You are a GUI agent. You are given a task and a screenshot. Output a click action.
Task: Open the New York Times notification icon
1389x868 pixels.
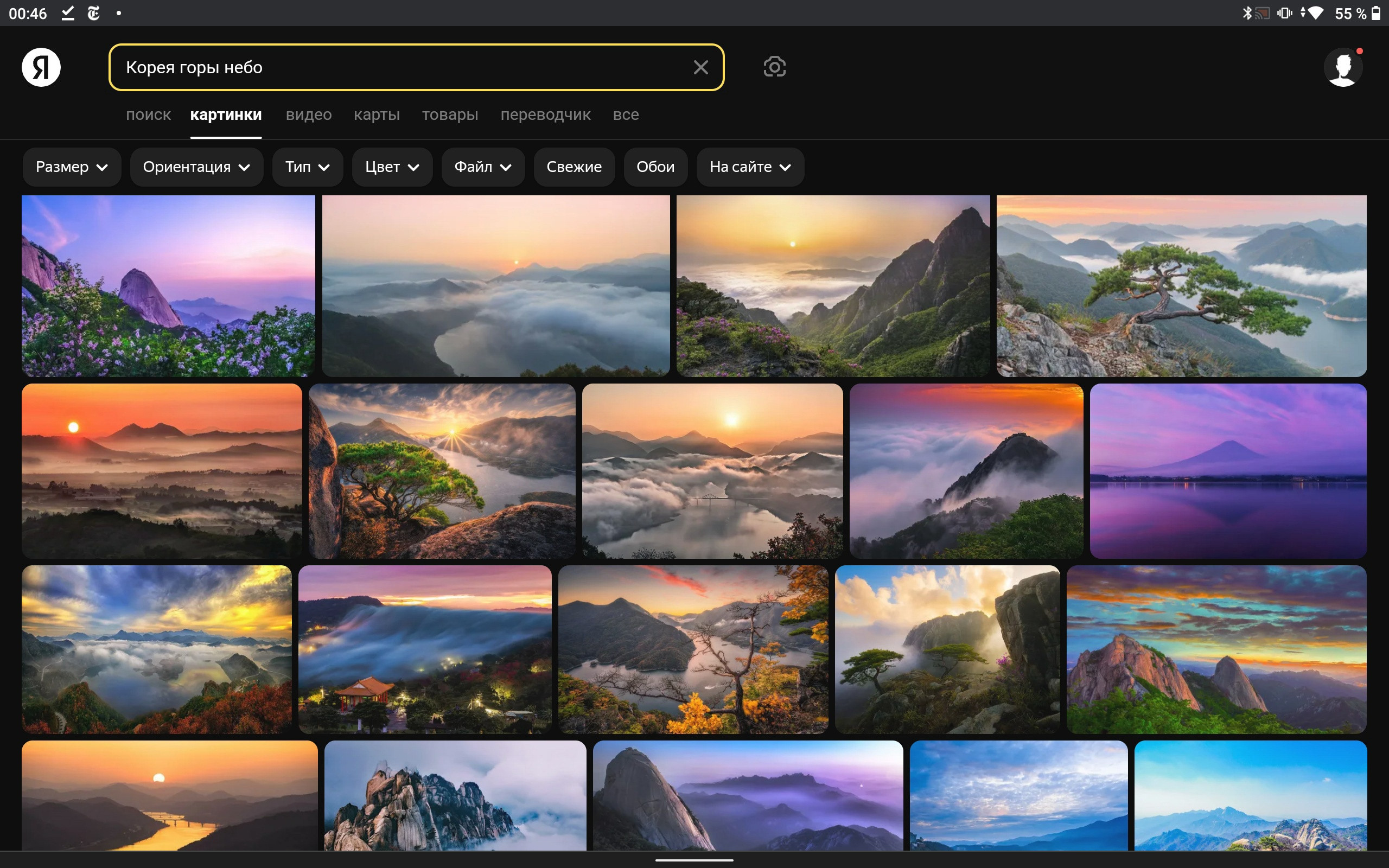pos(93,13)
